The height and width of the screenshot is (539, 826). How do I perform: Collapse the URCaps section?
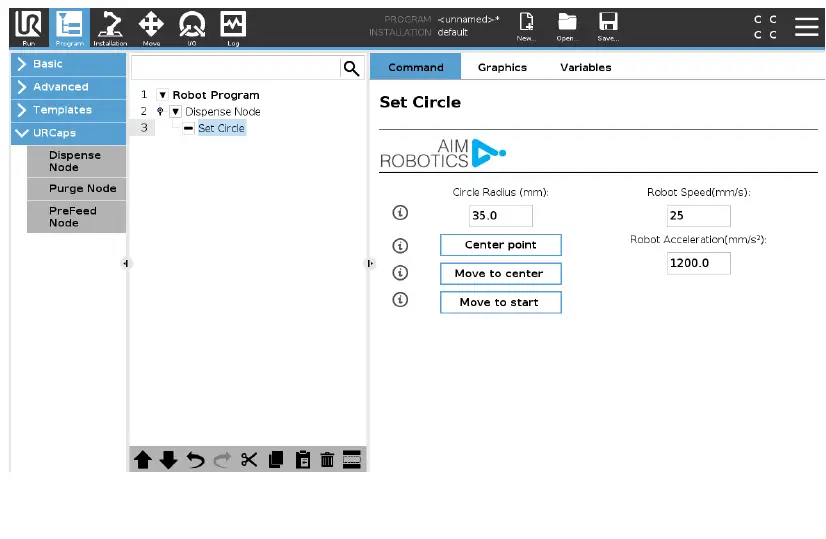pyautogui.click(x=68, y=133)
